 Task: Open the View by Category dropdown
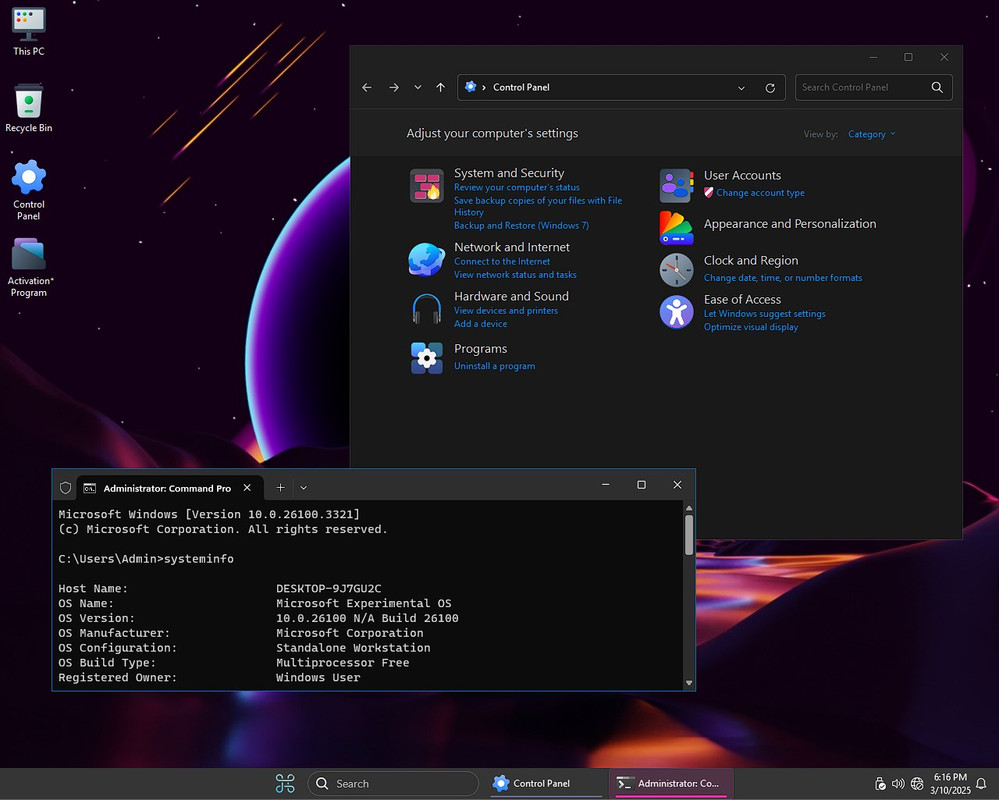871,134
